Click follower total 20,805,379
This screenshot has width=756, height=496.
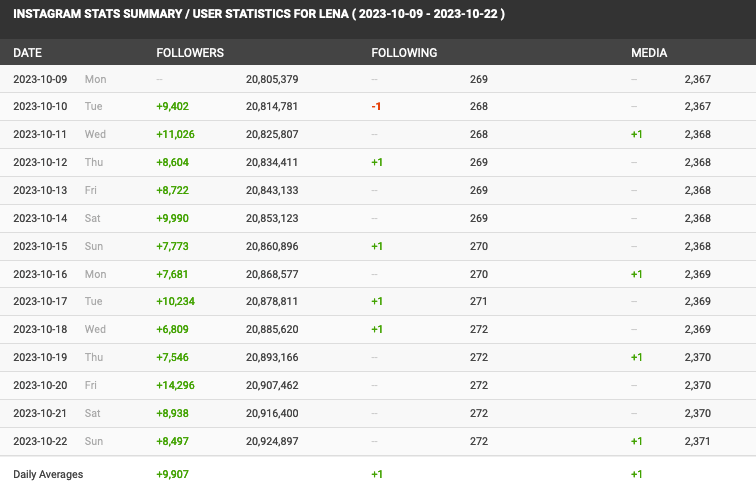pos(272,79)
